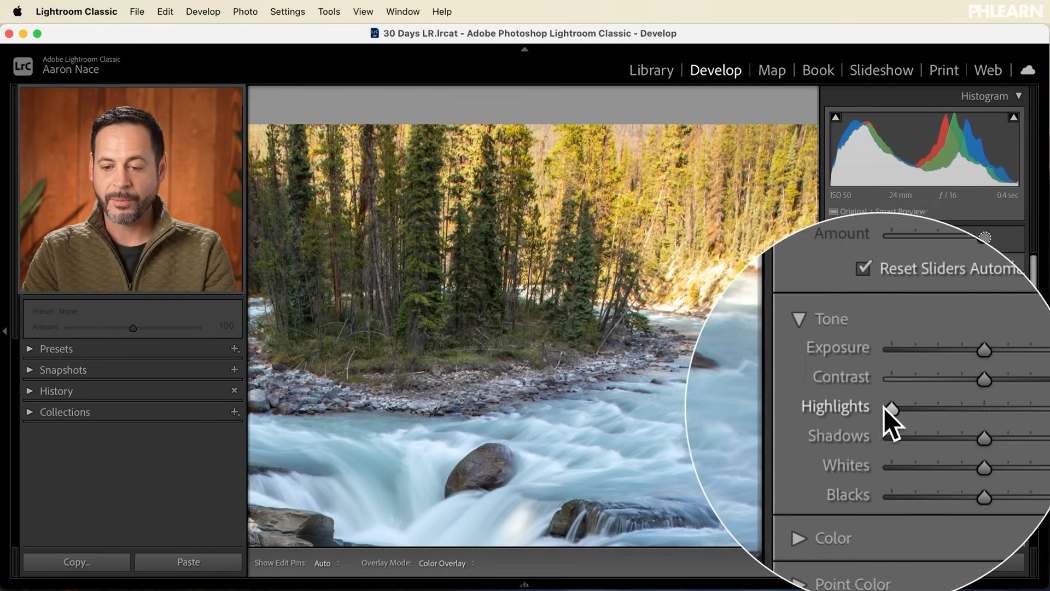Open the Settings menu
Screen dimensions: 1050x591
(287, 11)
